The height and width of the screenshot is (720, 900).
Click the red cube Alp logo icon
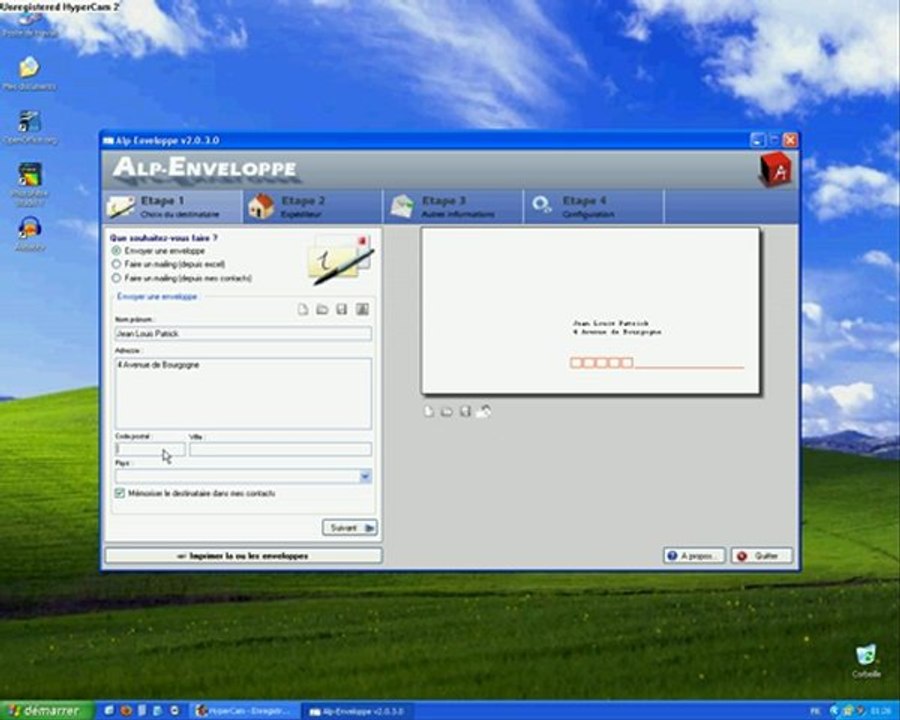pos(775,170)
